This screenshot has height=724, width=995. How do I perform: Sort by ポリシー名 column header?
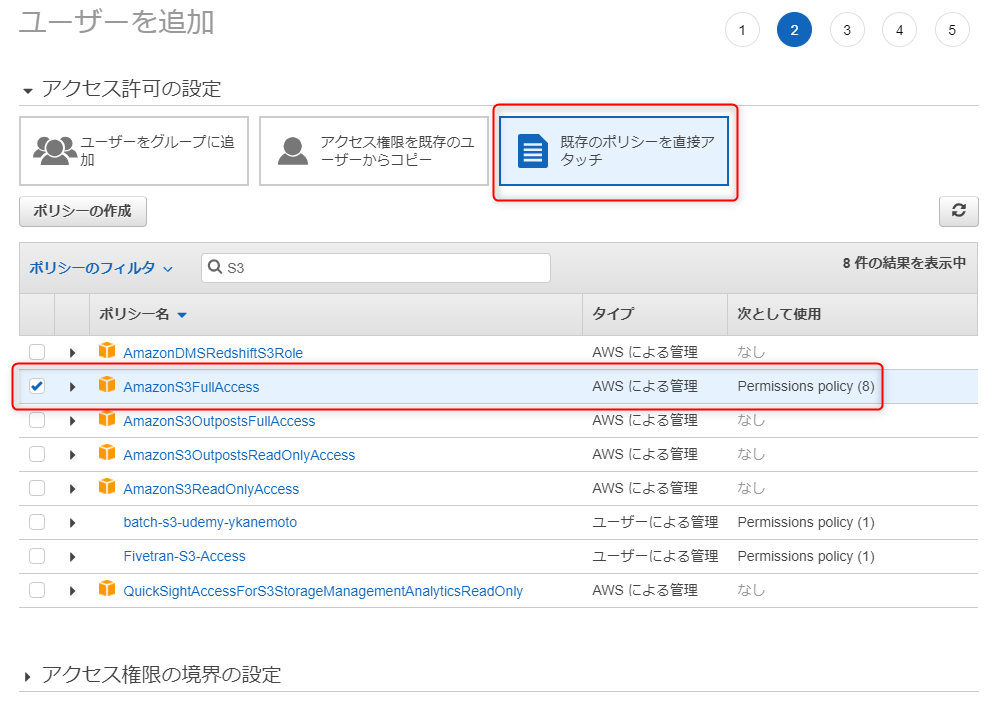click(143, 314)
